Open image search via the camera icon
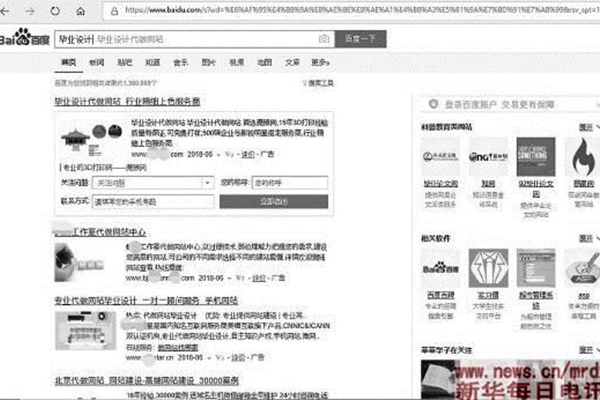The height and width of the screenshot is (400, 600). coord(324,39)
